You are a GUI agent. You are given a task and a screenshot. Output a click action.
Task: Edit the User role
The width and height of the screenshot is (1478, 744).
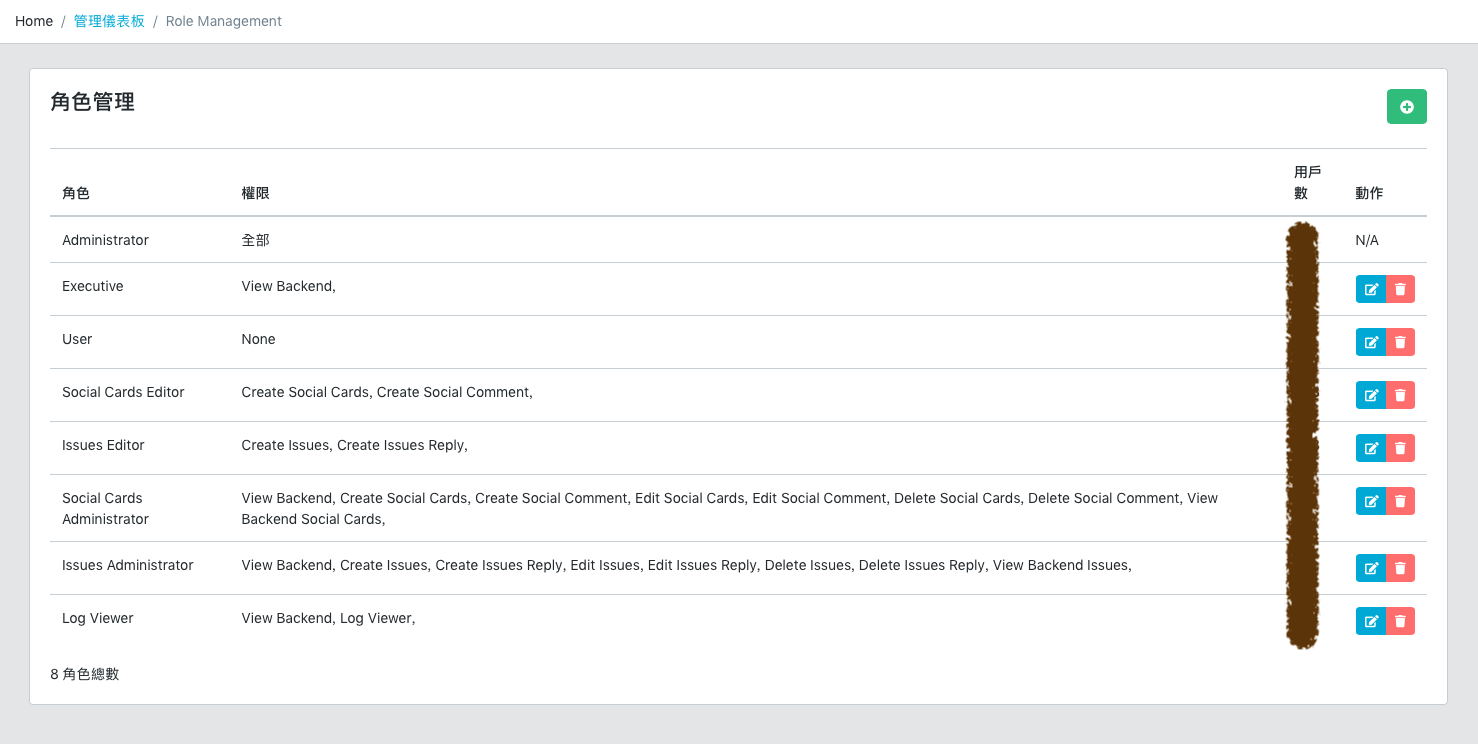(x=1371, y=342)
